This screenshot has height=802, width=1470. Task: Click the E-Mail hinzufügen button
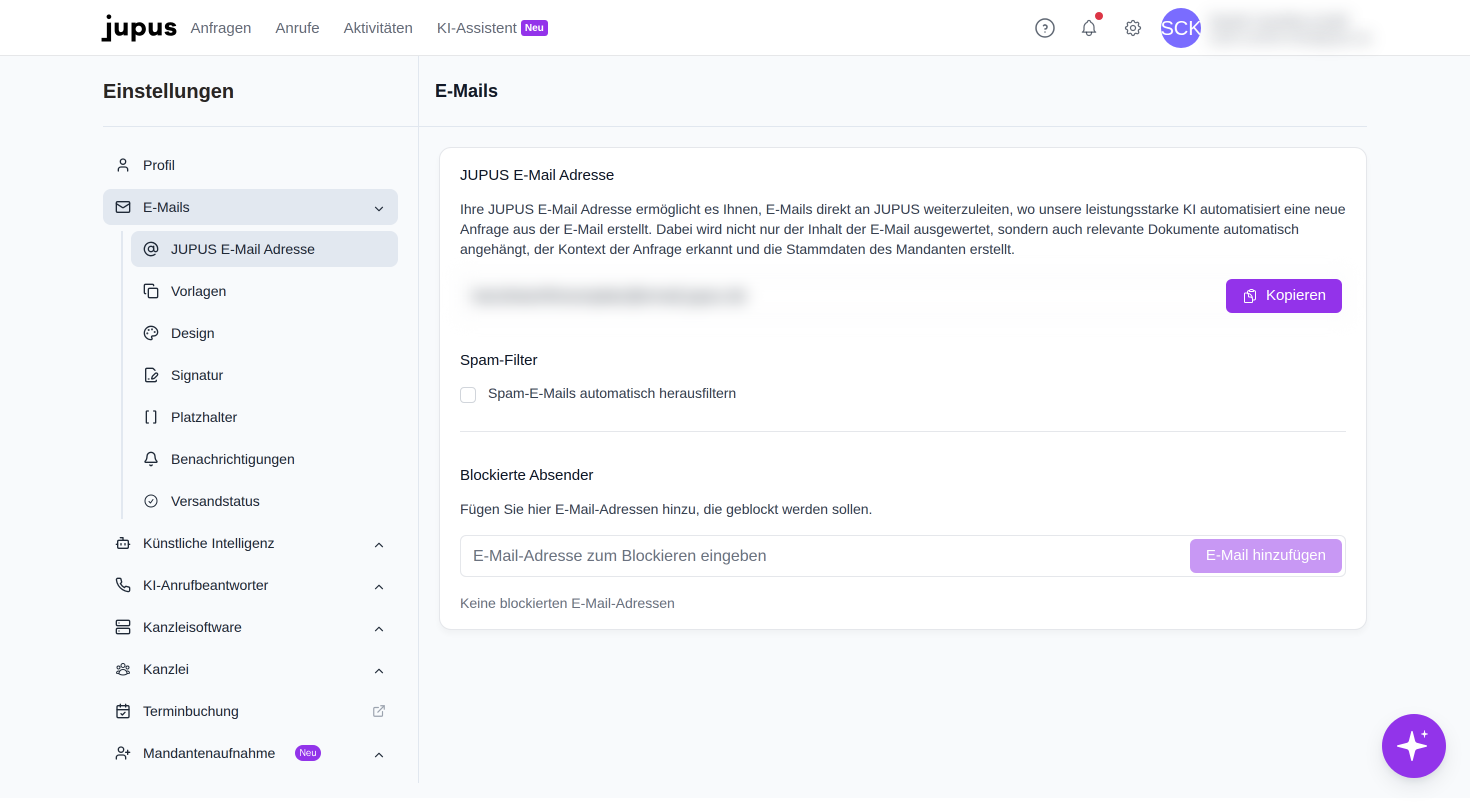[x=1266, y=556]
